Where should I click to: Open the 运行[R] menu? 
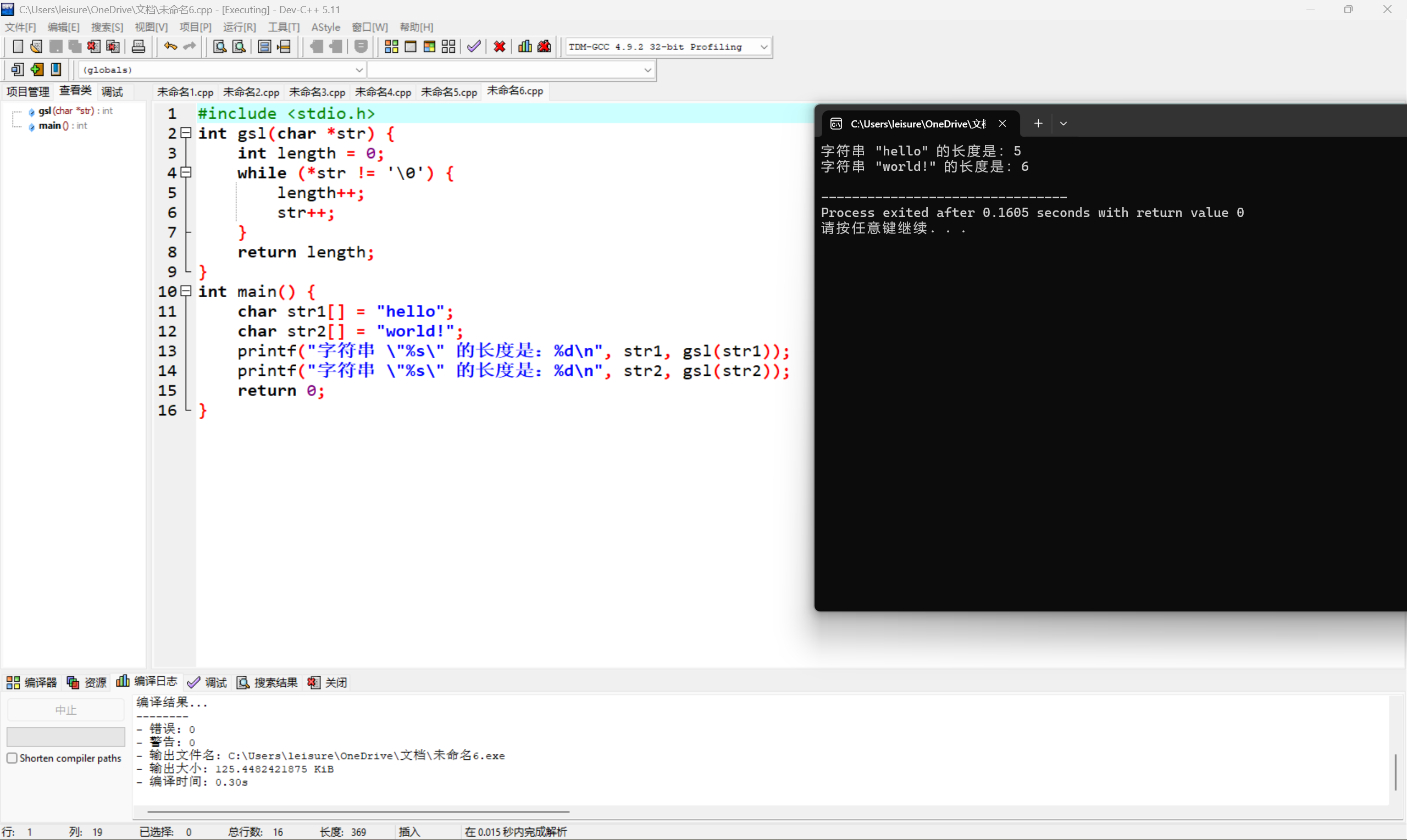click(239, 26)
